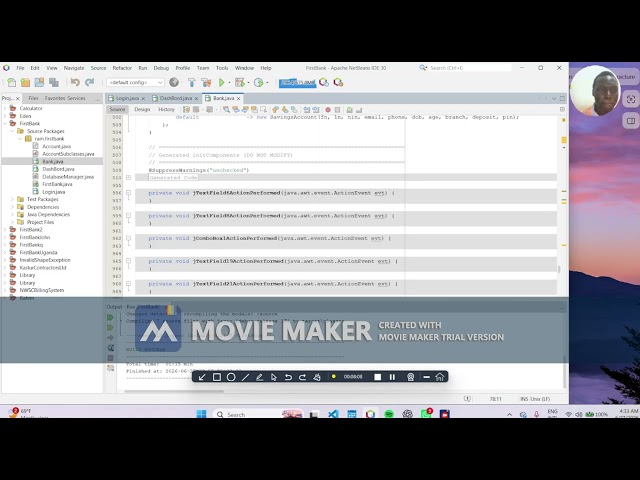Open the Refactor menu
The image size is (640, 480).
[122, 68]
